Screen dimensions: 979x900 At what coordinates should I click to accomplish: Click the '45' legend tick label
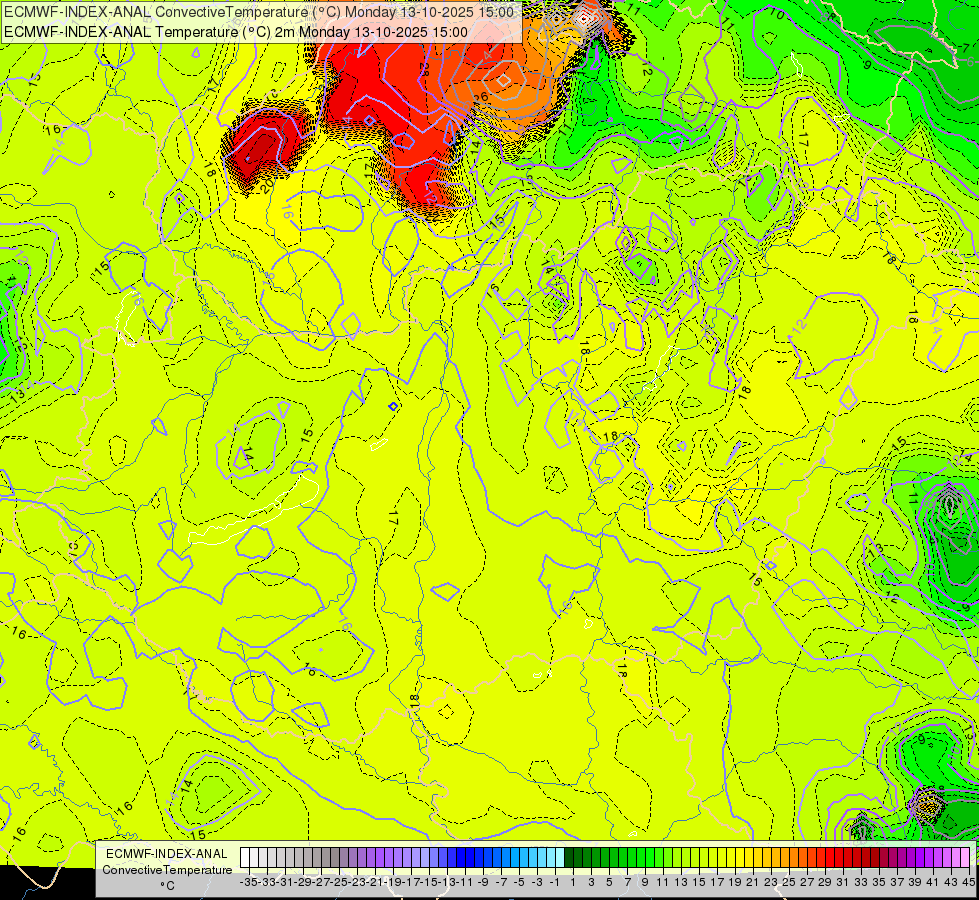click(x=968, y=882)
